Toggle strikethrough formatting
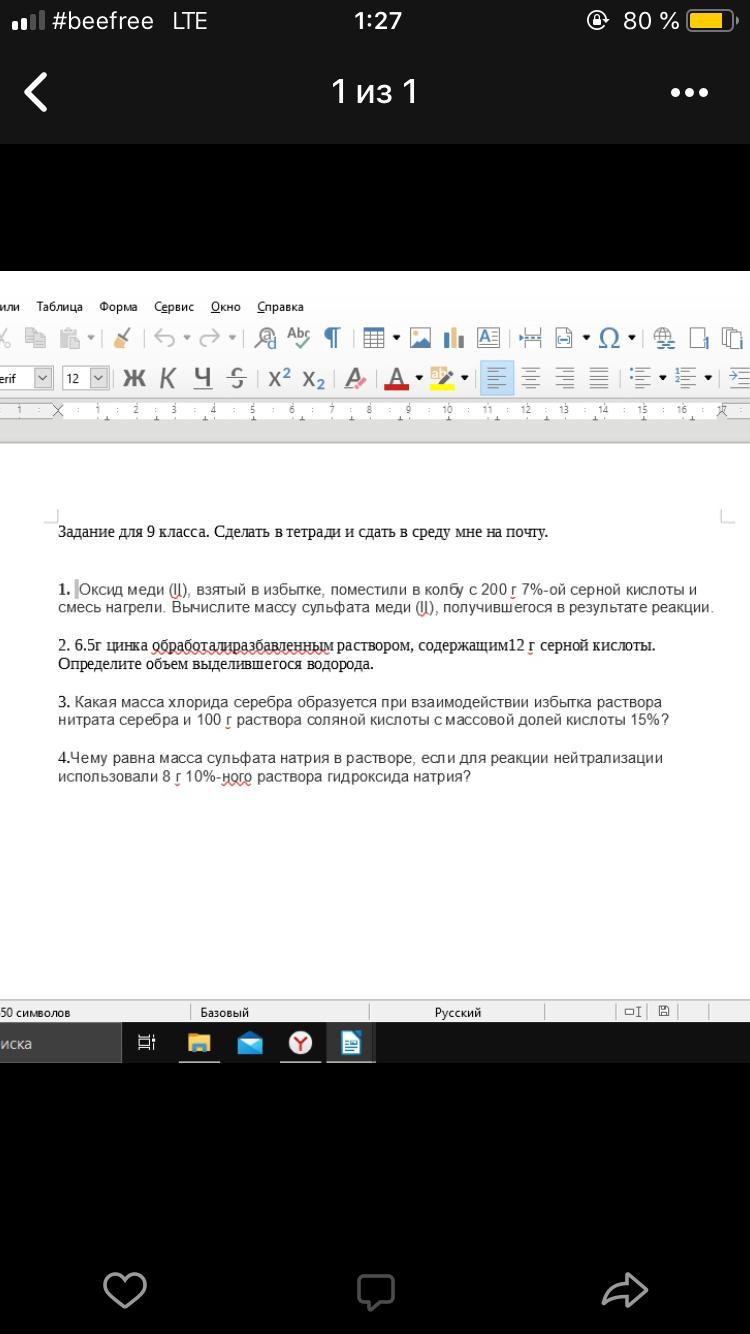750x1334 pixels. click(x=237, y=378)
